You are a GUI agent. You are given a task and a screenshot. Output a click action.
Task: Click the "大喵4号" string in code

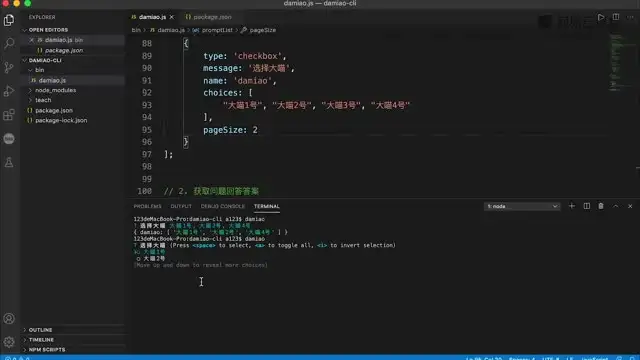click(390, 105)
